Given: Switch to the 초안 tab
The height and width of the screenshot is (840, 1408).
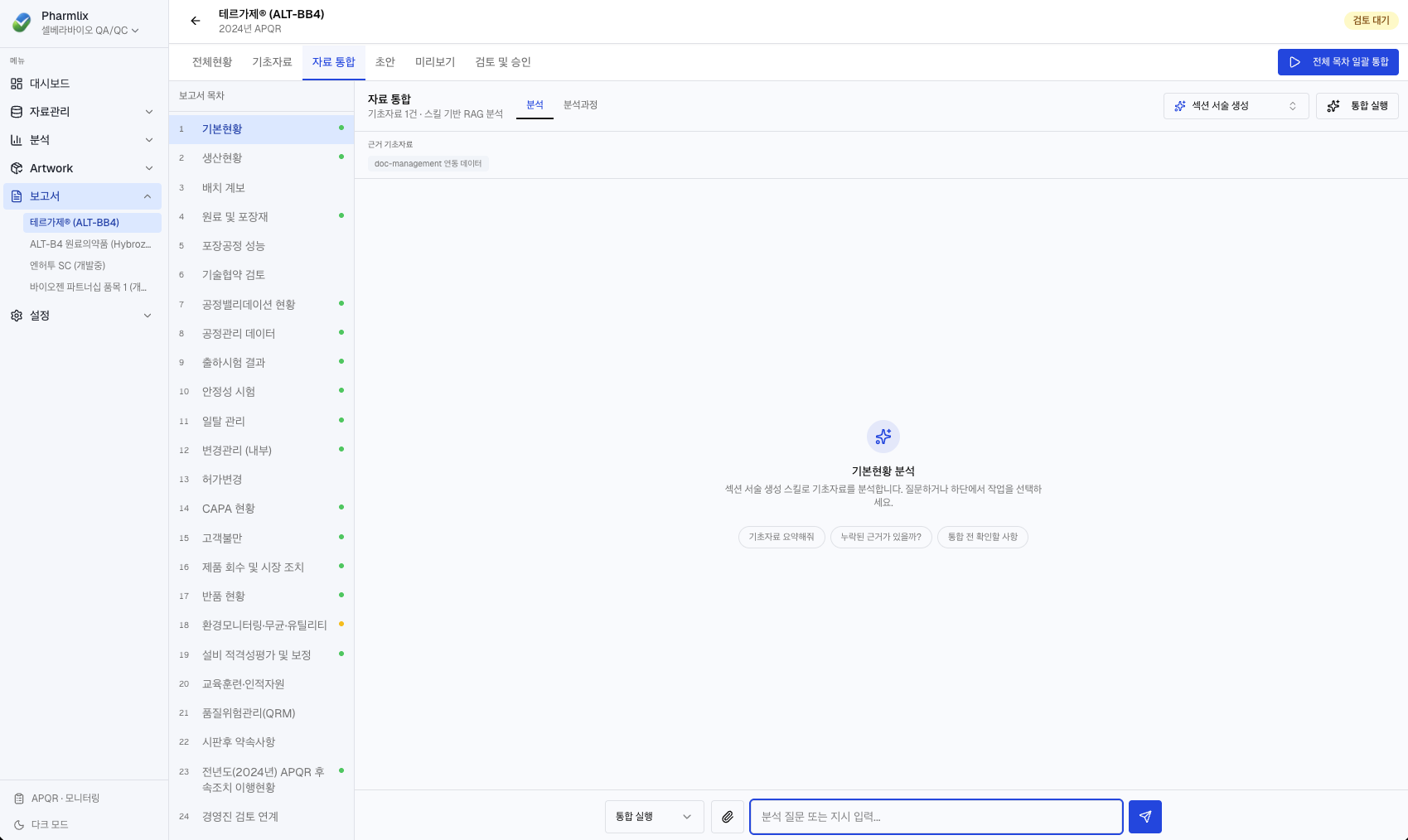Looking at the screenshot, I should [385, 62].
